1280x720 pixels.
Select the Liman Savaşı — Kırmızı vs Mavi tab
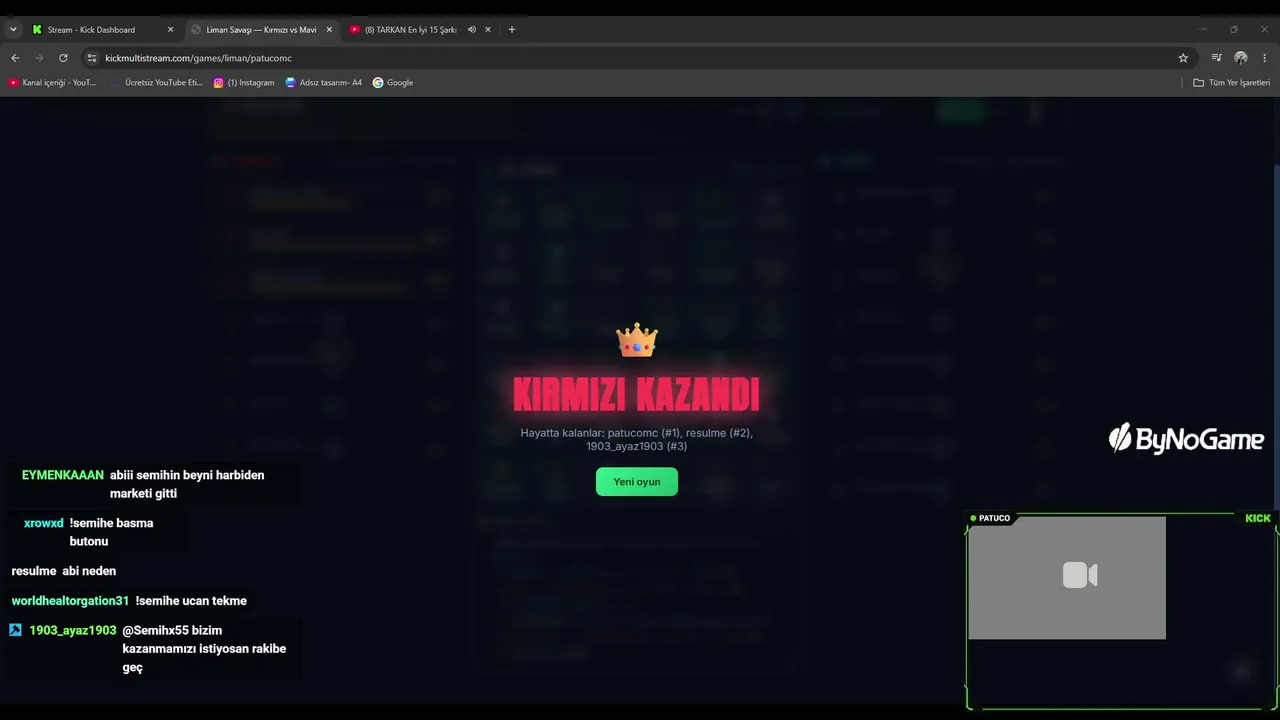pyautogui.click(x=261, y=29)
